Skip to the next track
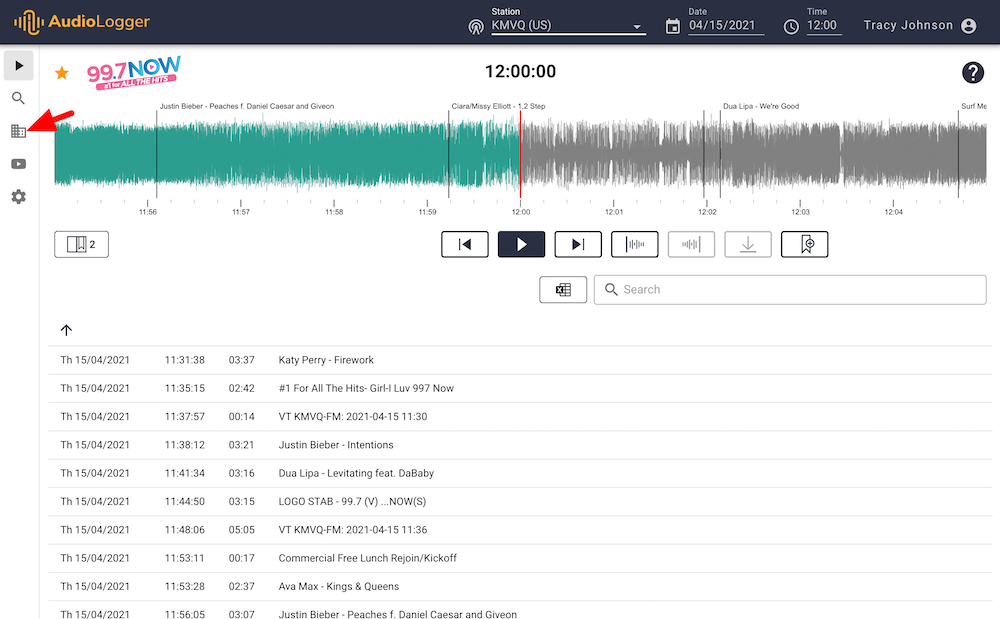 point(577,243)
